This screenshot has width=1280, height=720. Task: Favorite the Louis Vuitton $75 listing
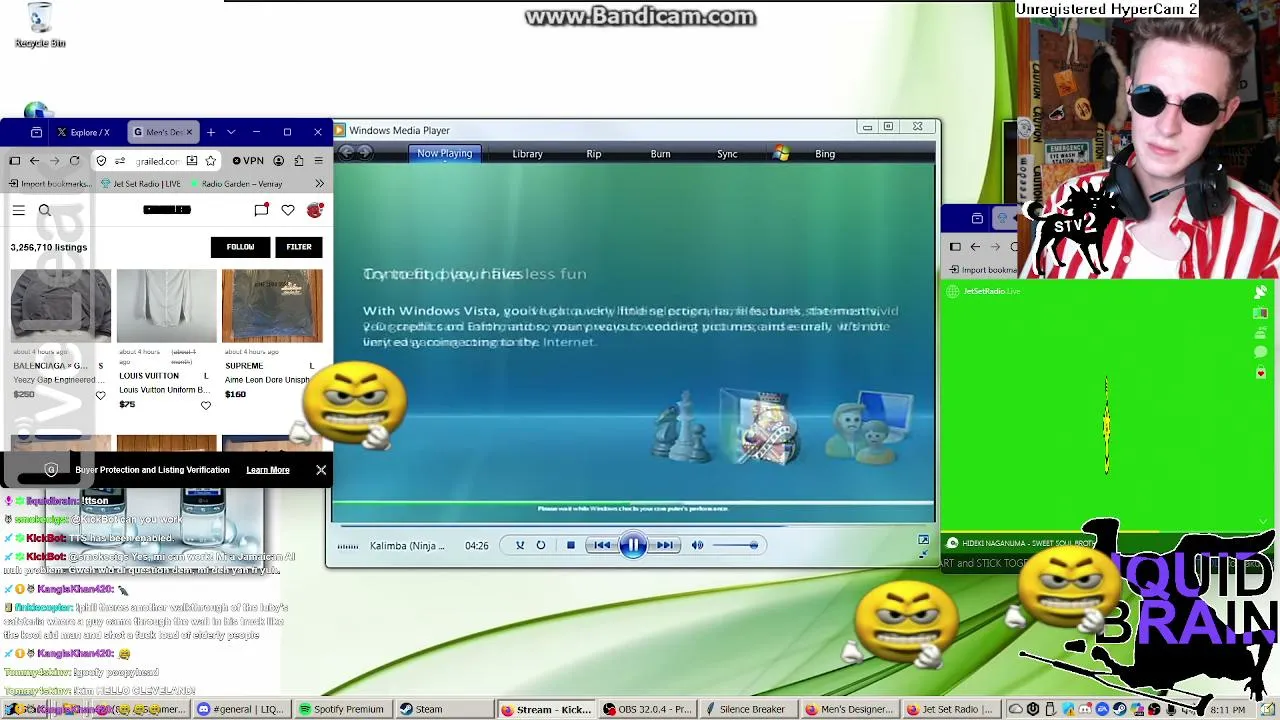click(x=206, y=405)
